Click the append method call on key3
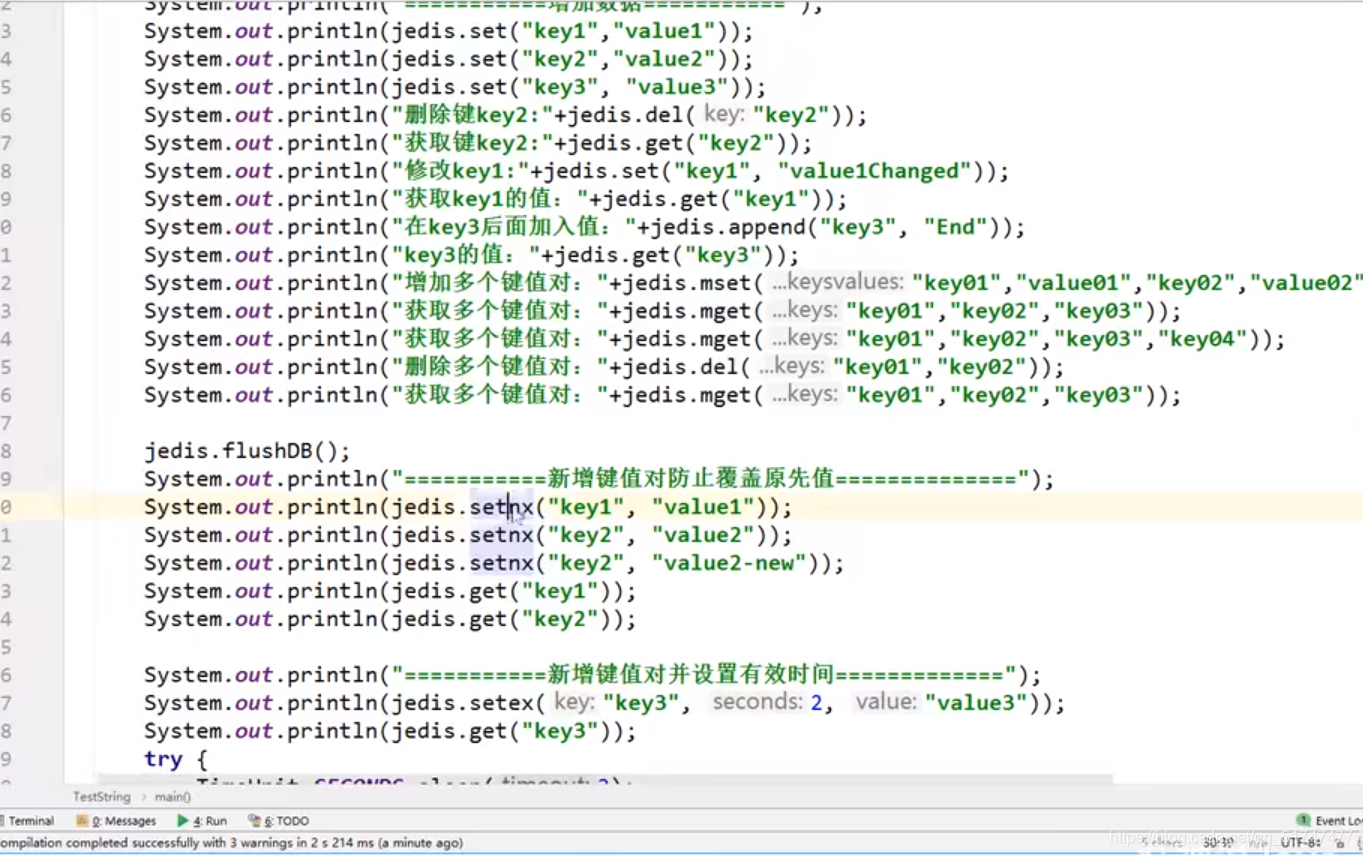Viewport: 1363px width, 856px height. point(769,227)
